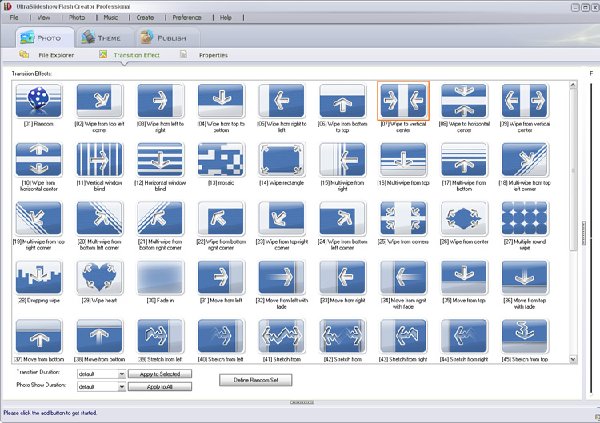
Task: Select the [11] Vertical window blind effect
Action: (x=99, y=160)
